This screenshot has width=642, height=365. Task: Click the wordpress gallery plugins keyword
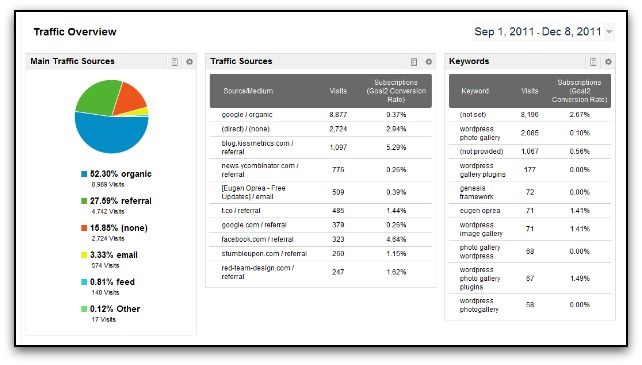click(482, 170)
